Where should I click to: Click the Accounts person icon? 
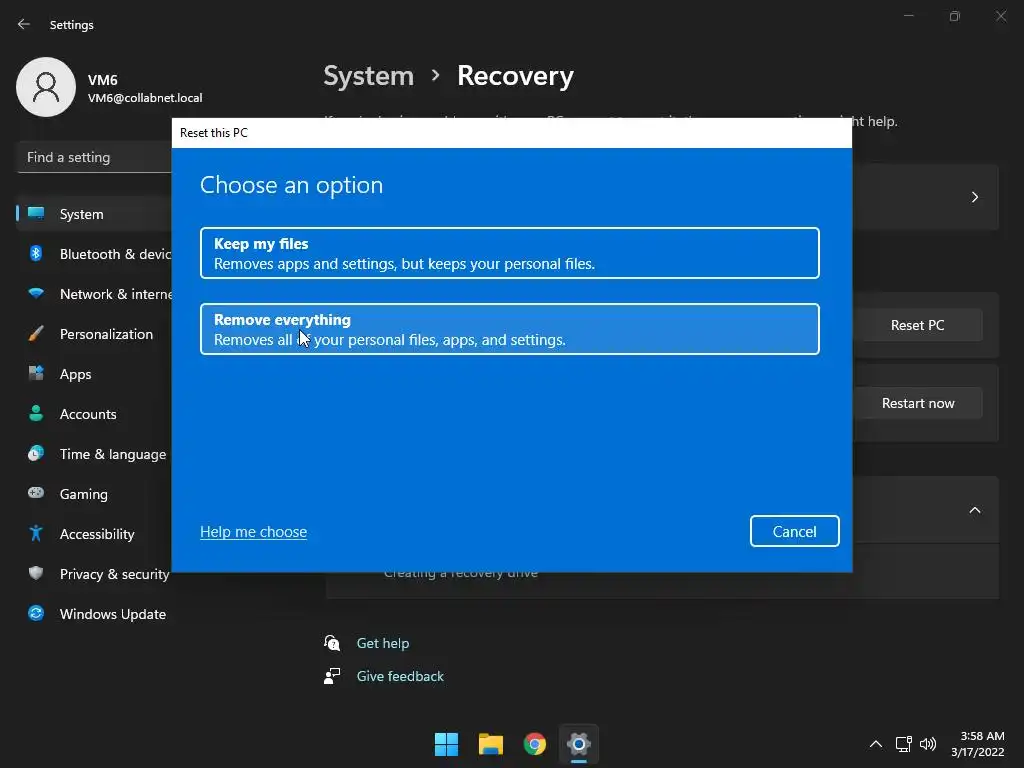pos(36,413)
